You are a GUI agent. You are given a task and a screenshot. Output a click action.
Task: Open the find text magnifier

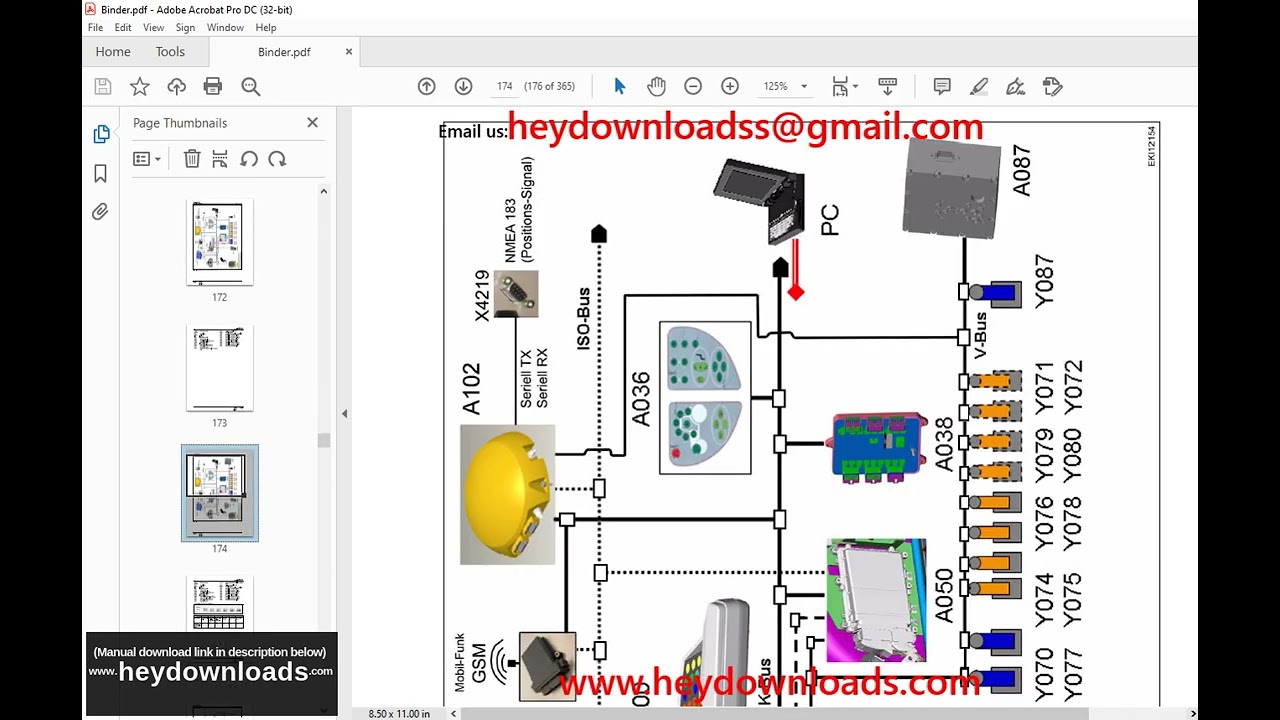click(251, 87)
